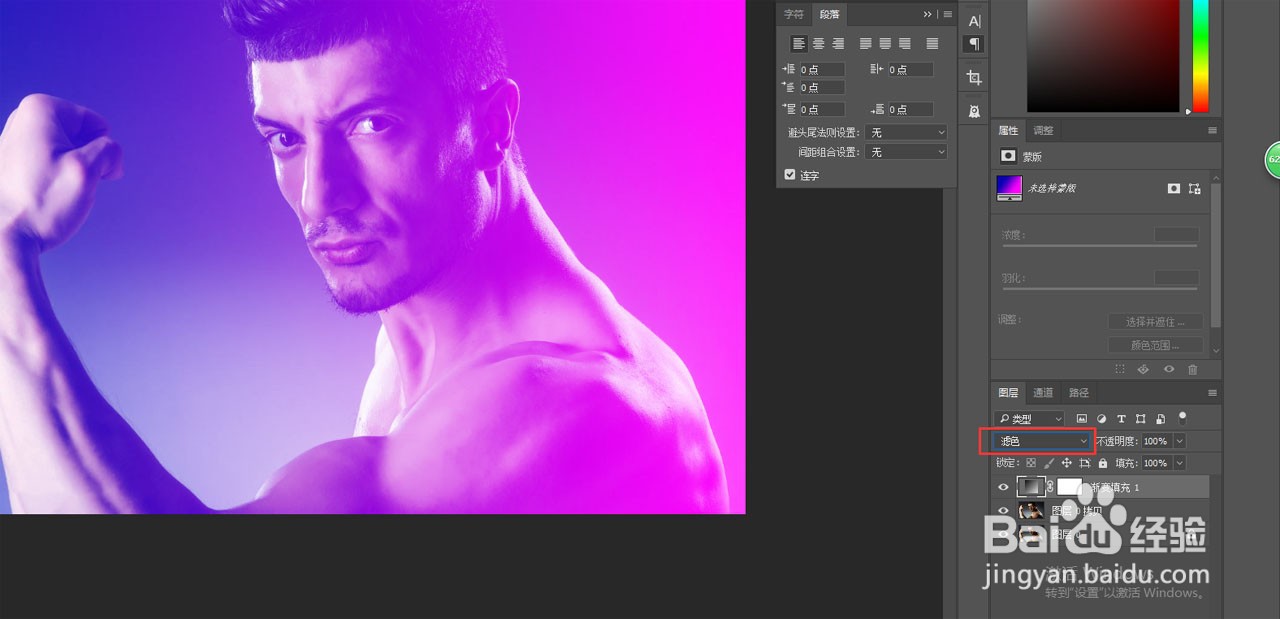Toggle link between gradient and its mask

[1050, 487]
